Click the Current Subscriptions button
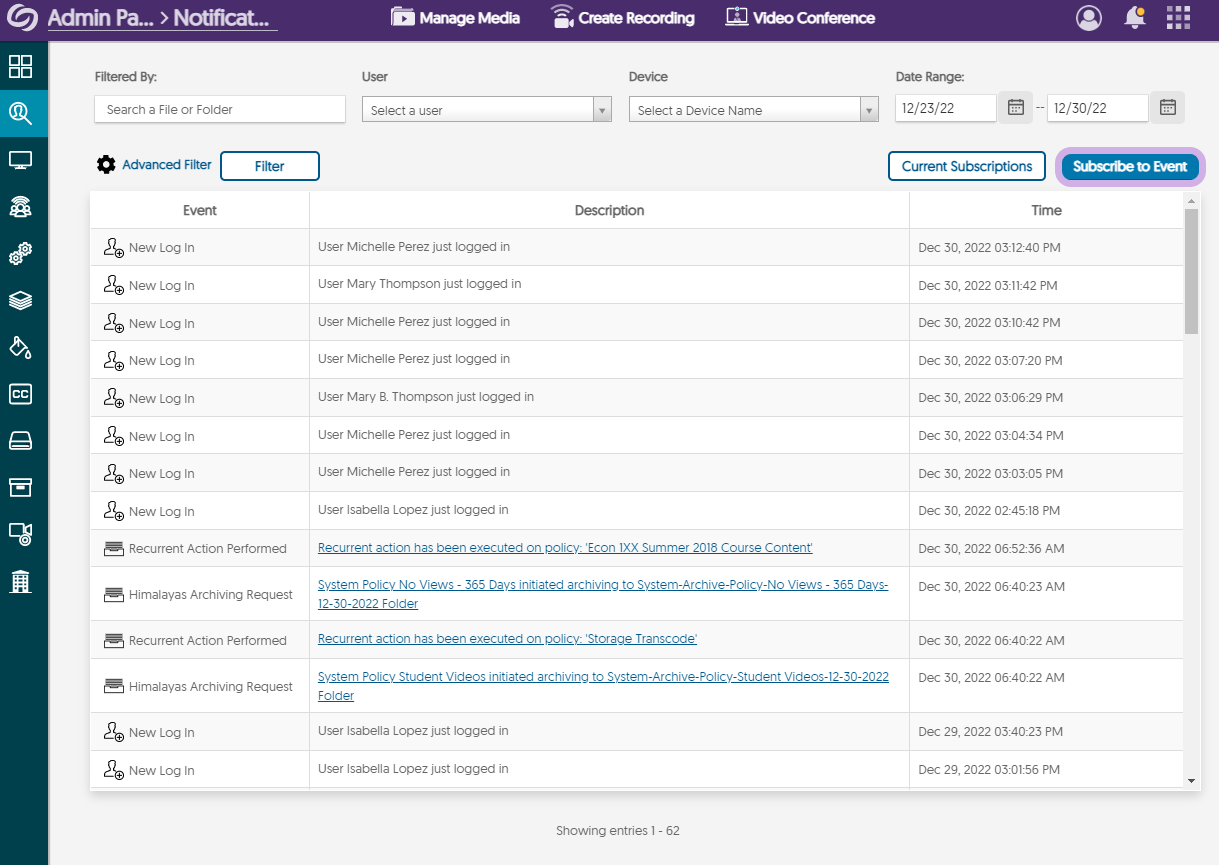 coord(966,167)
